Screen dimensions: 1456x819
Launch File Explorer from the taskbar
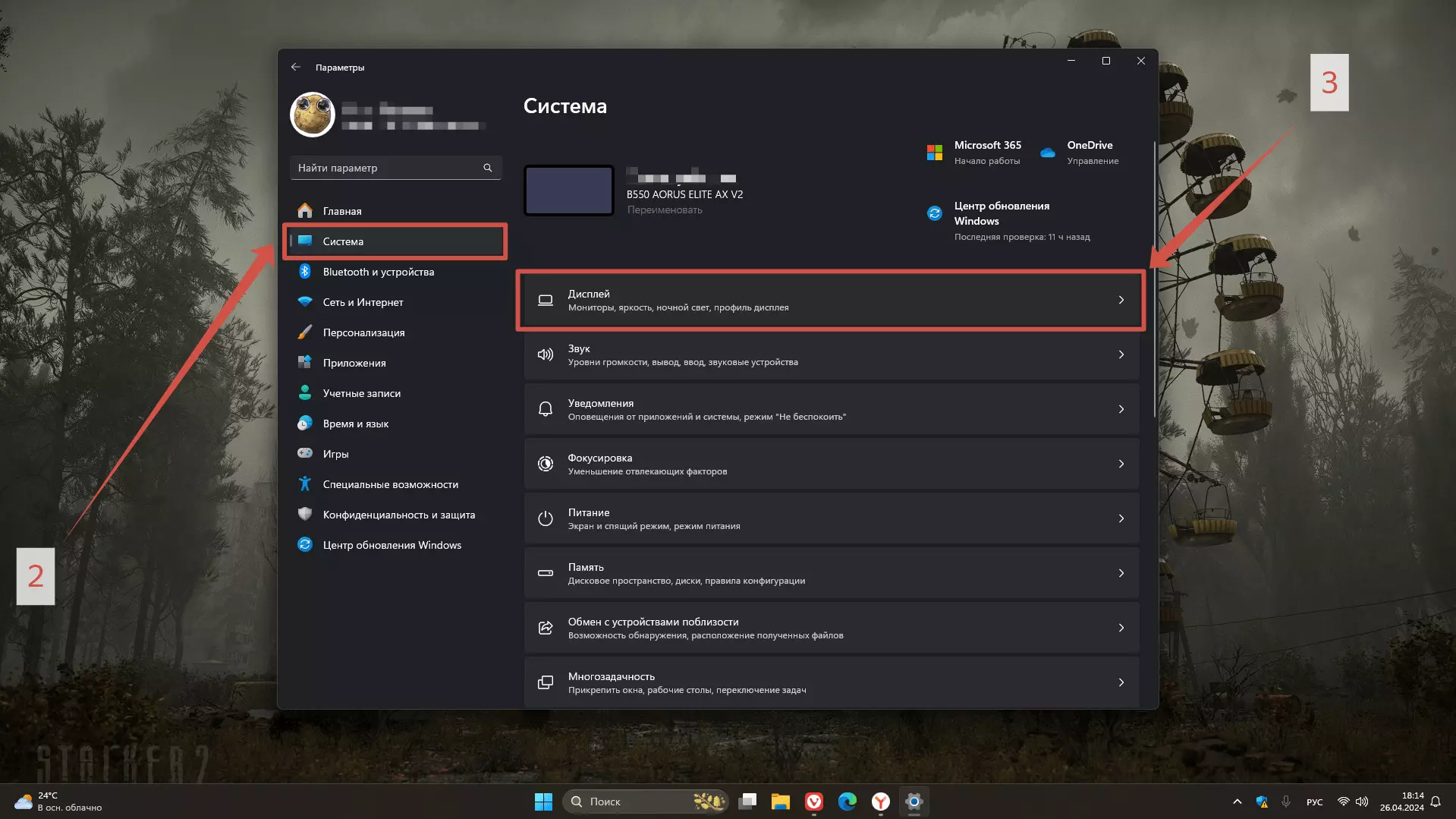(781, 802)
